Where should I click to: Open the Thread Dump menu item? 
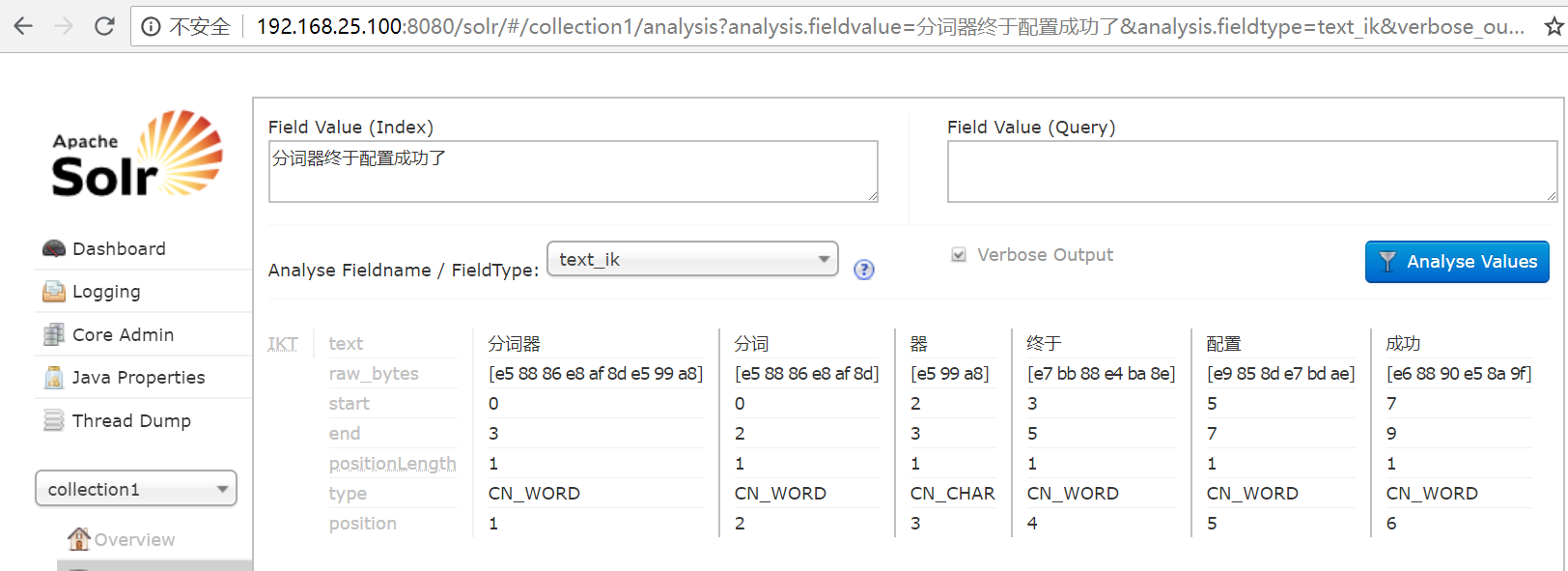point(131,420)
